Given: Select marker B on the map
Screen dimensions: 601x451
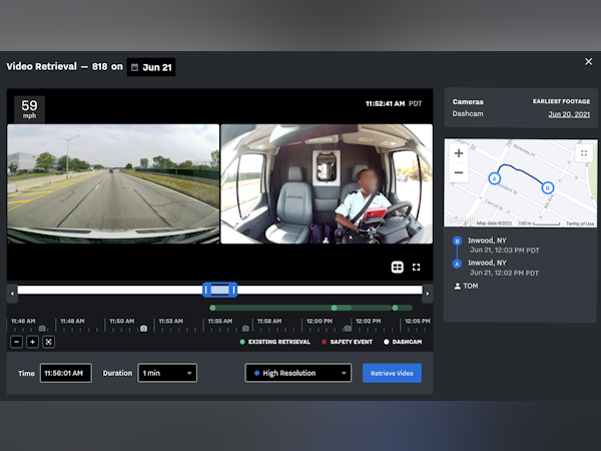Looking at the screenshot, I should click(x=547, y=187).
